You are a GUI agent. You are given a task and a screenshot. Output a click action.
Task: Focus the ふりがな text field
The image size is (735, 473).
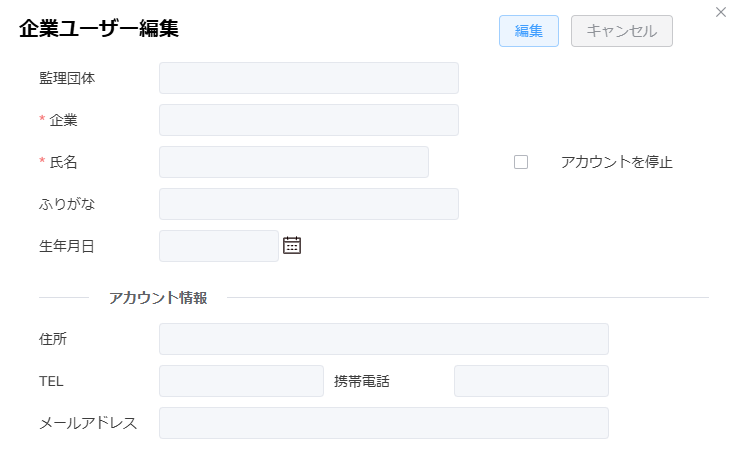tap(309, 204)
